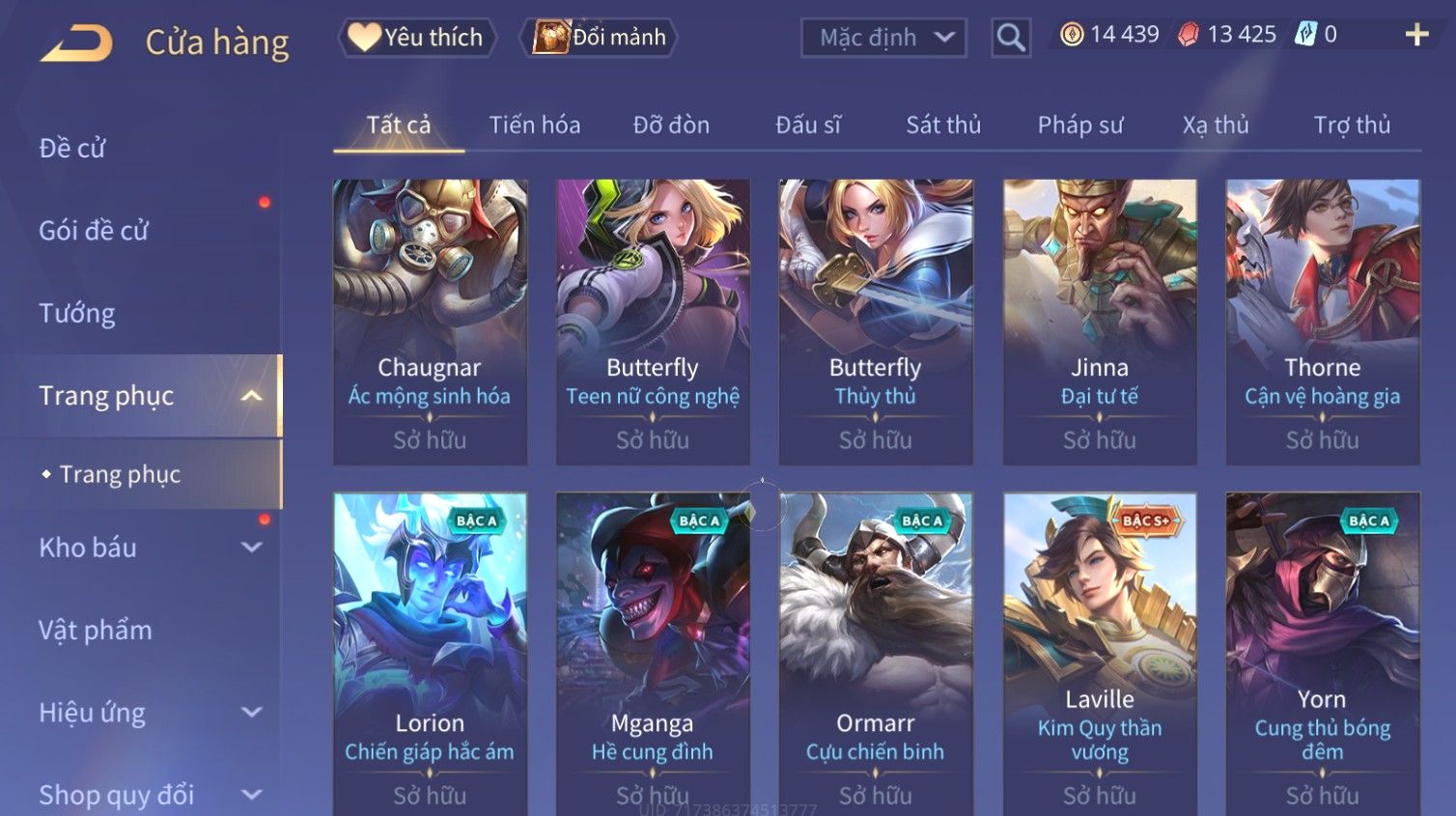Screen dimensions: 1456x816
Task: Switch to the Sát thủ tab
Action: (943, 126)
